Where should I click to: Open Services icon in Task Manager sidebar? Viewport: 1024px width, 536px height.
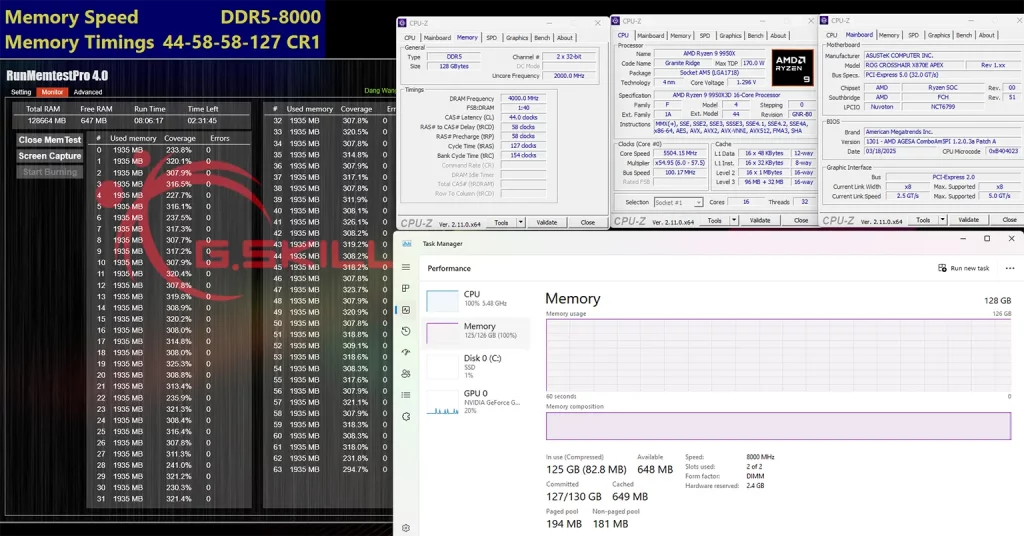(406, 417)
